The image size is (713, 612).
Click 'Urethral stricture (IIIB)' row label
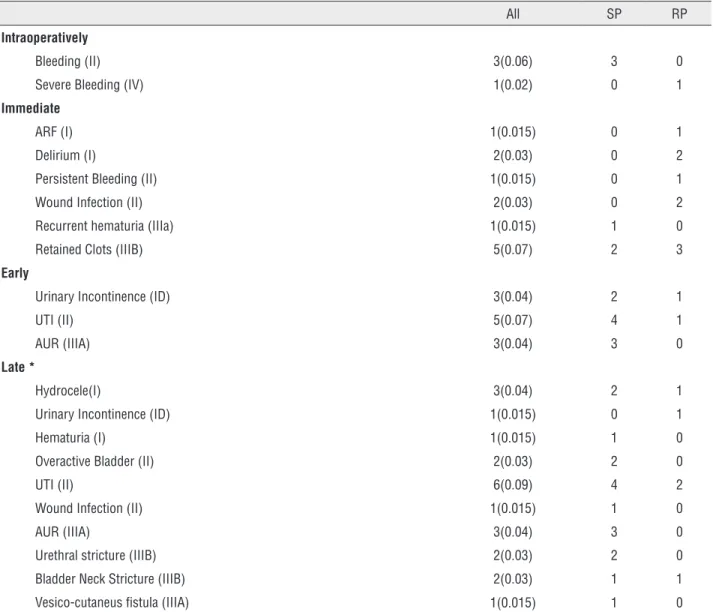click(95, 556)
